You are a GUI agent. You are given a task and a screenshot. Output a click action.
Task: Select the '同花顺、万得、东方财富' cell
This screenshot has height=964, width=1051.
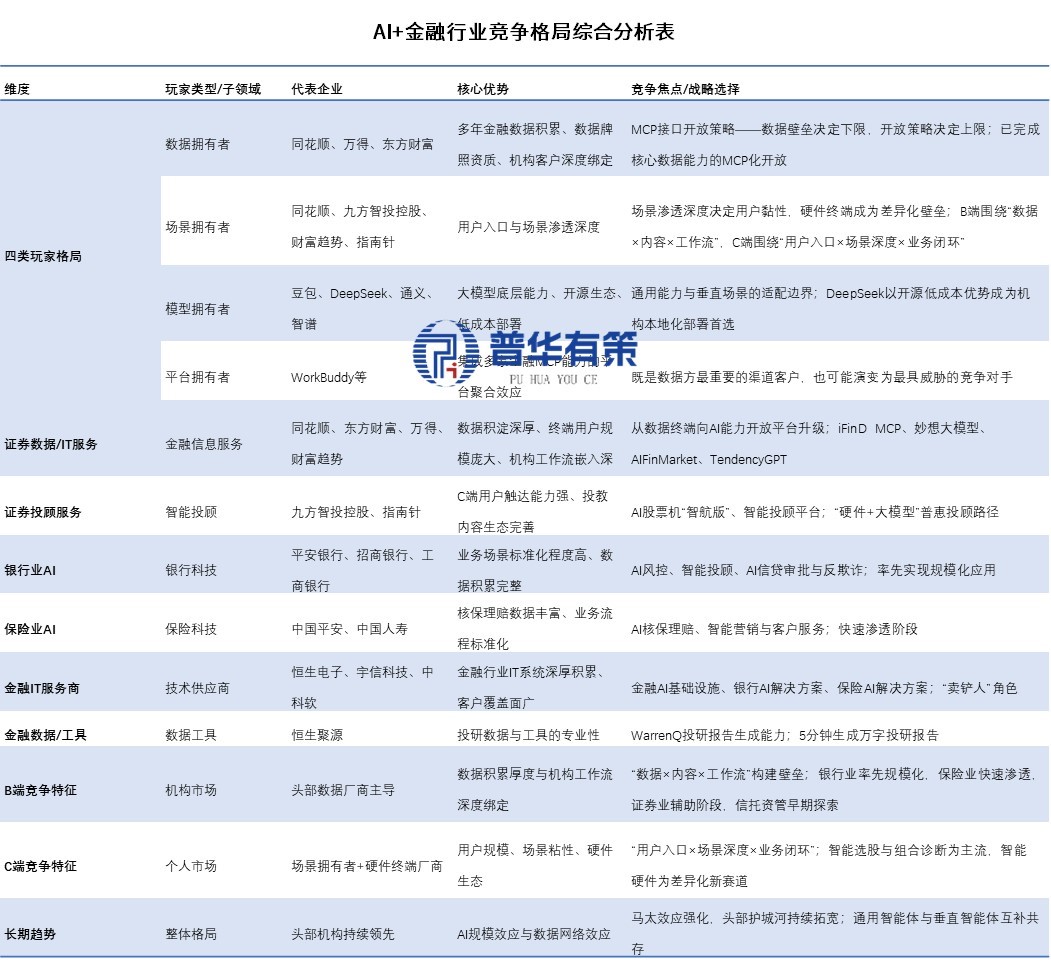pos(362,144)
